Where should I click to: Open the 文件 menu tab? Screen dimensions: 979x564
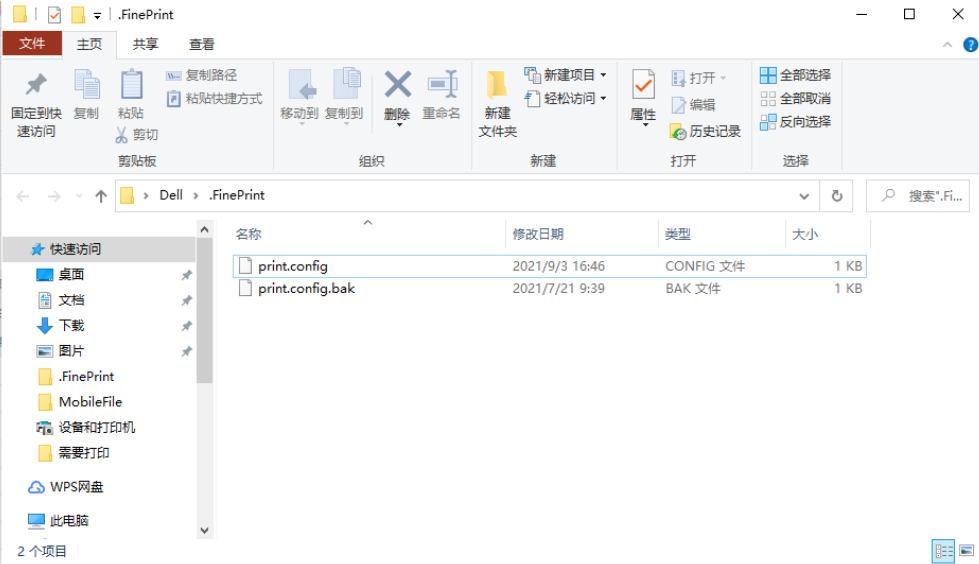[x=32, y=44]
